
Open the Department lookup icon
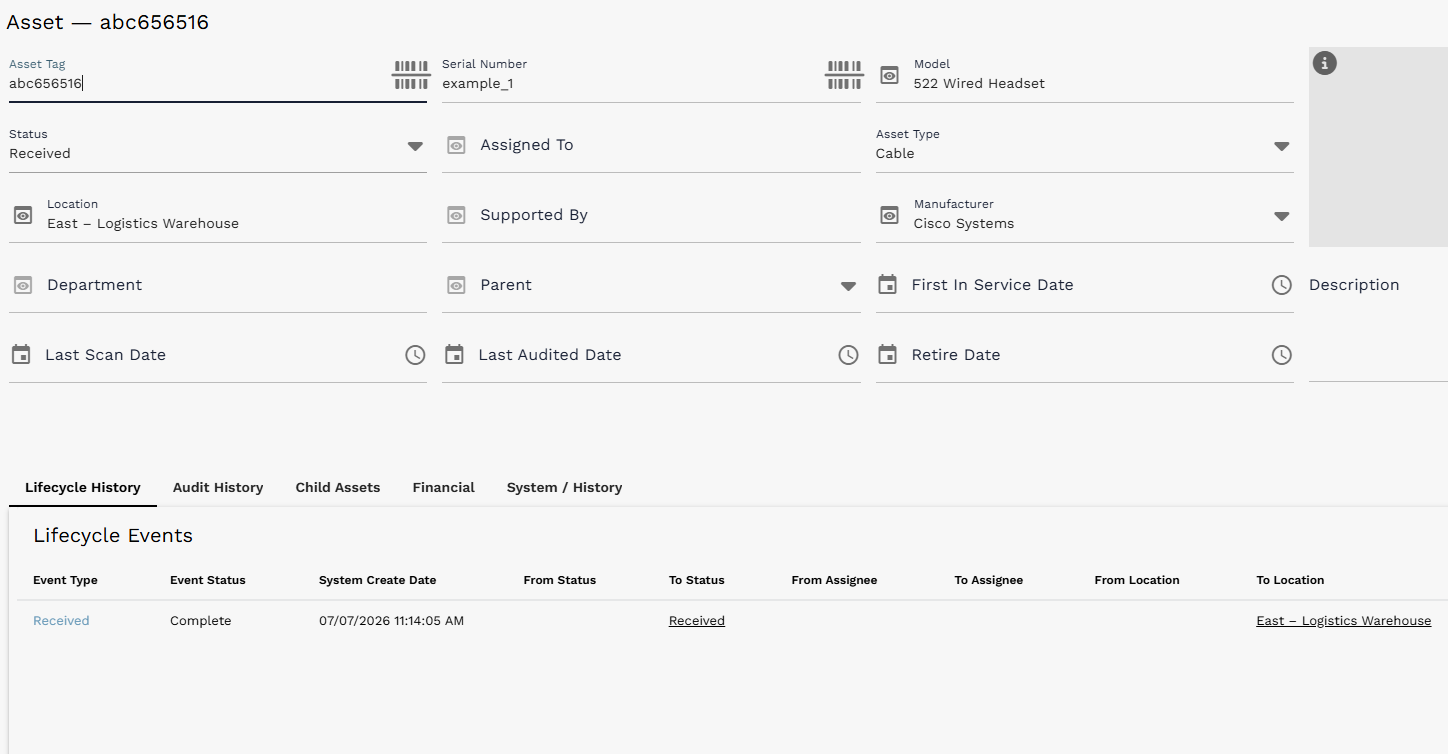tap(23, 285)
